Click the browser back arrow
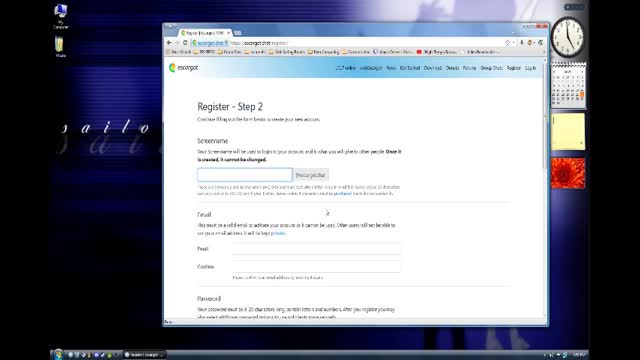Image resolution: width=640 pixels, height=360 pixels. [x=169, y=42]
